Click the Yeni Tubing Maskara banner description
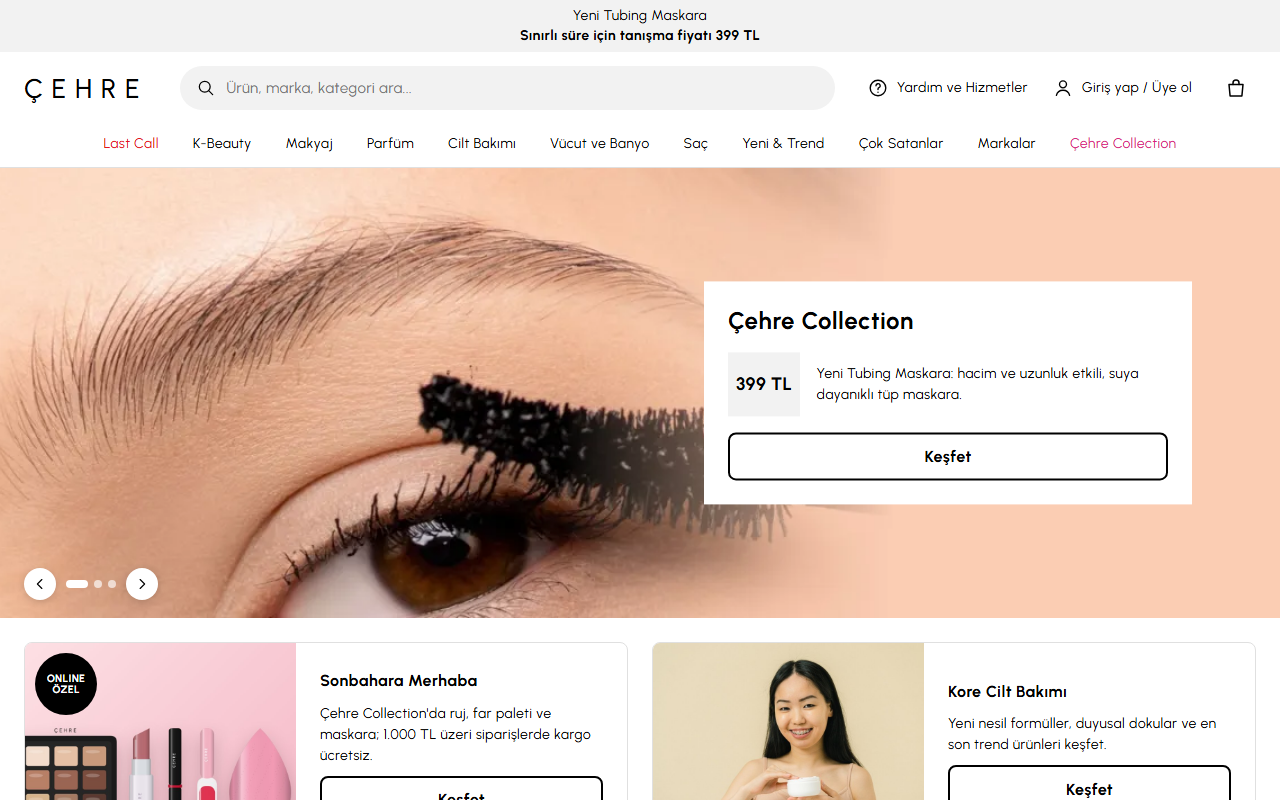1280x800 pixels. 978,384
